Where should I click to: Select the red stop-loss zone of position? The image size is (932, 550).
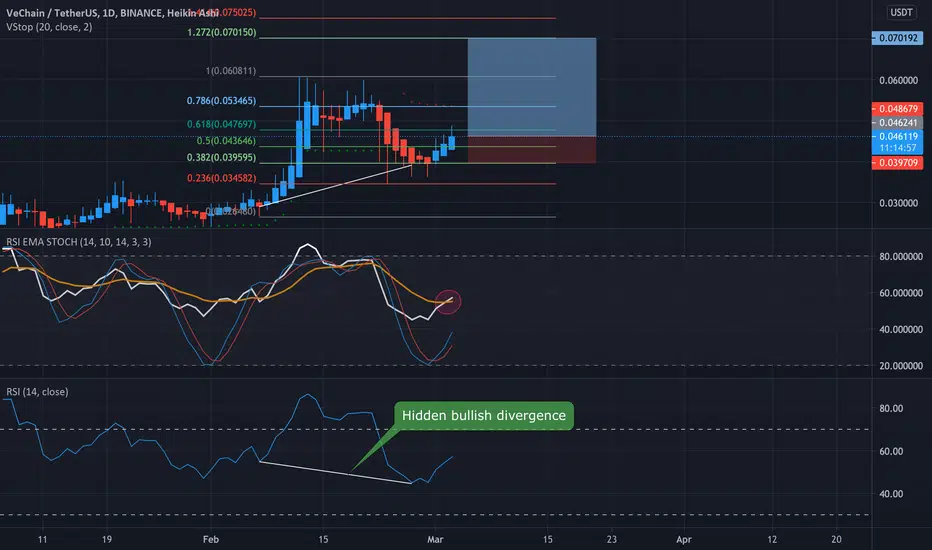(532, 150)
